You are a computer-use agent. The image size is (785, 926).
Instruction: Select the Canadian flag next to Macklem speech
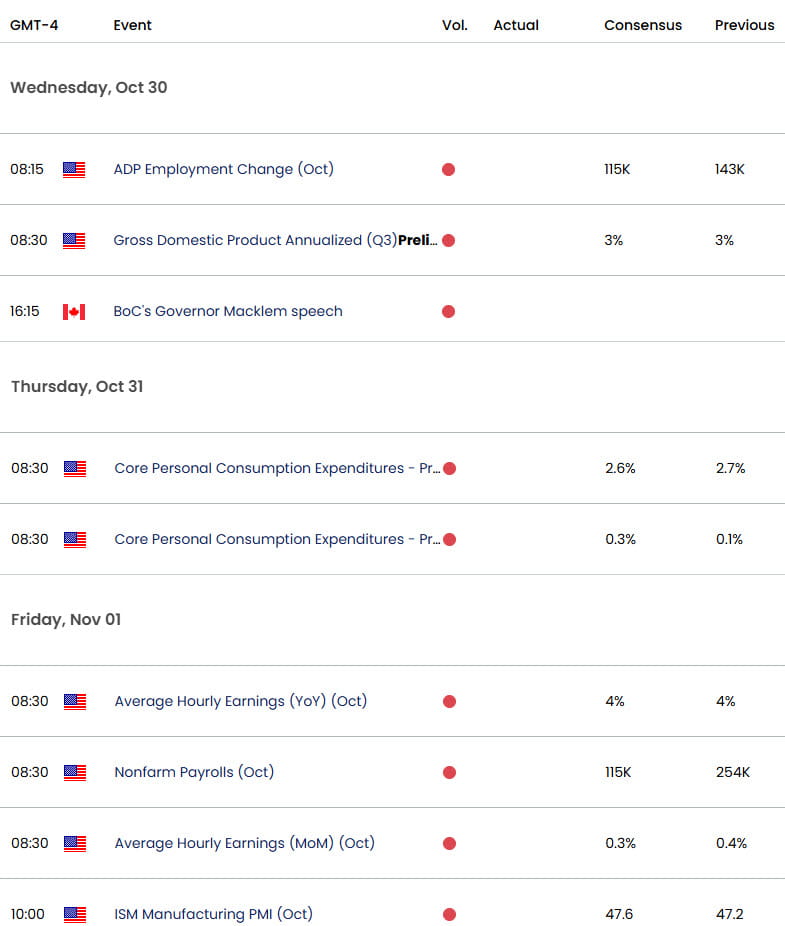(x=73, y=311)
